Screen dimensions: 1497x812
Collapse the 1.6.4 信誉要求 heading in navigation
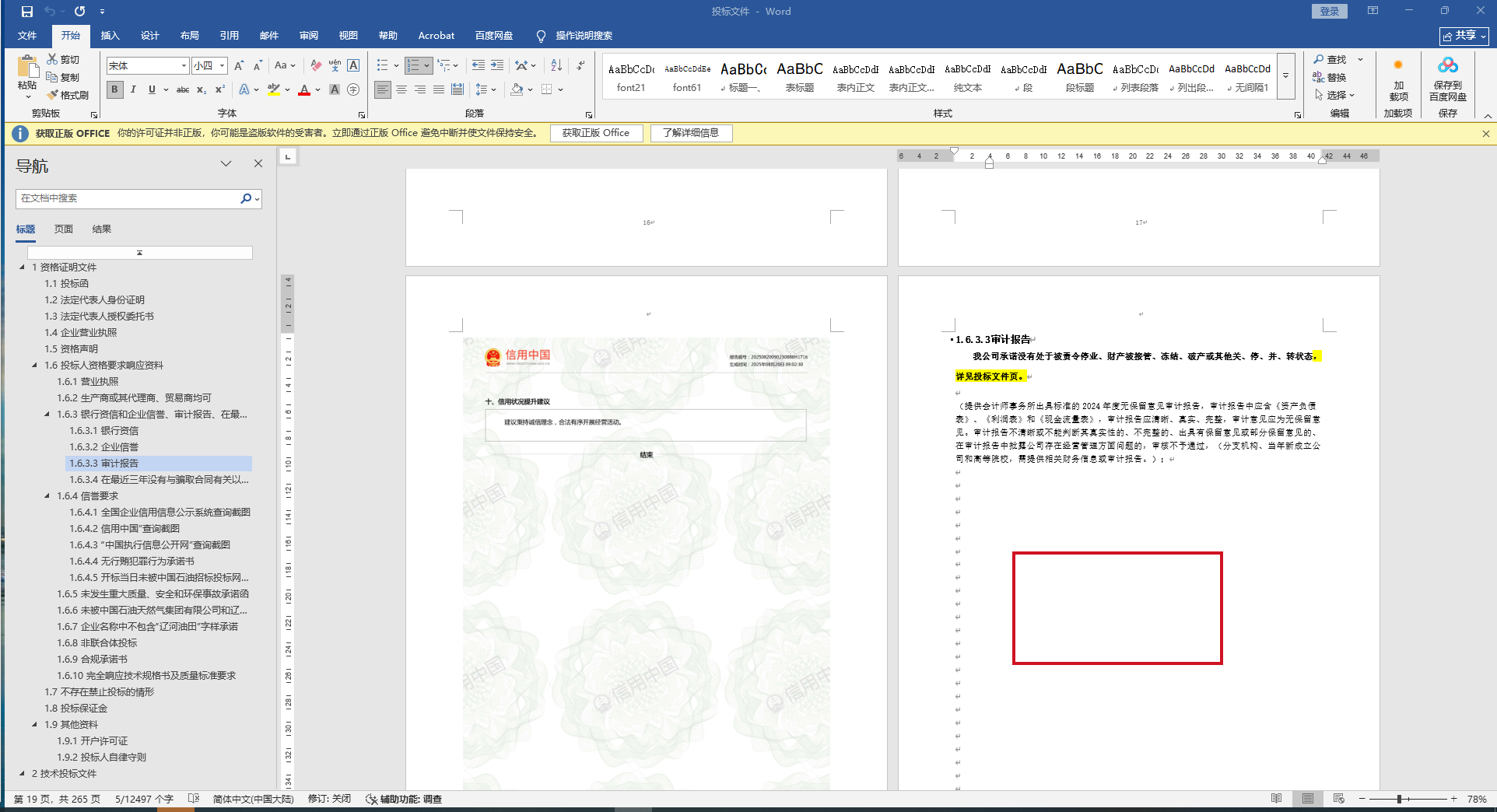tap(47, 496)
